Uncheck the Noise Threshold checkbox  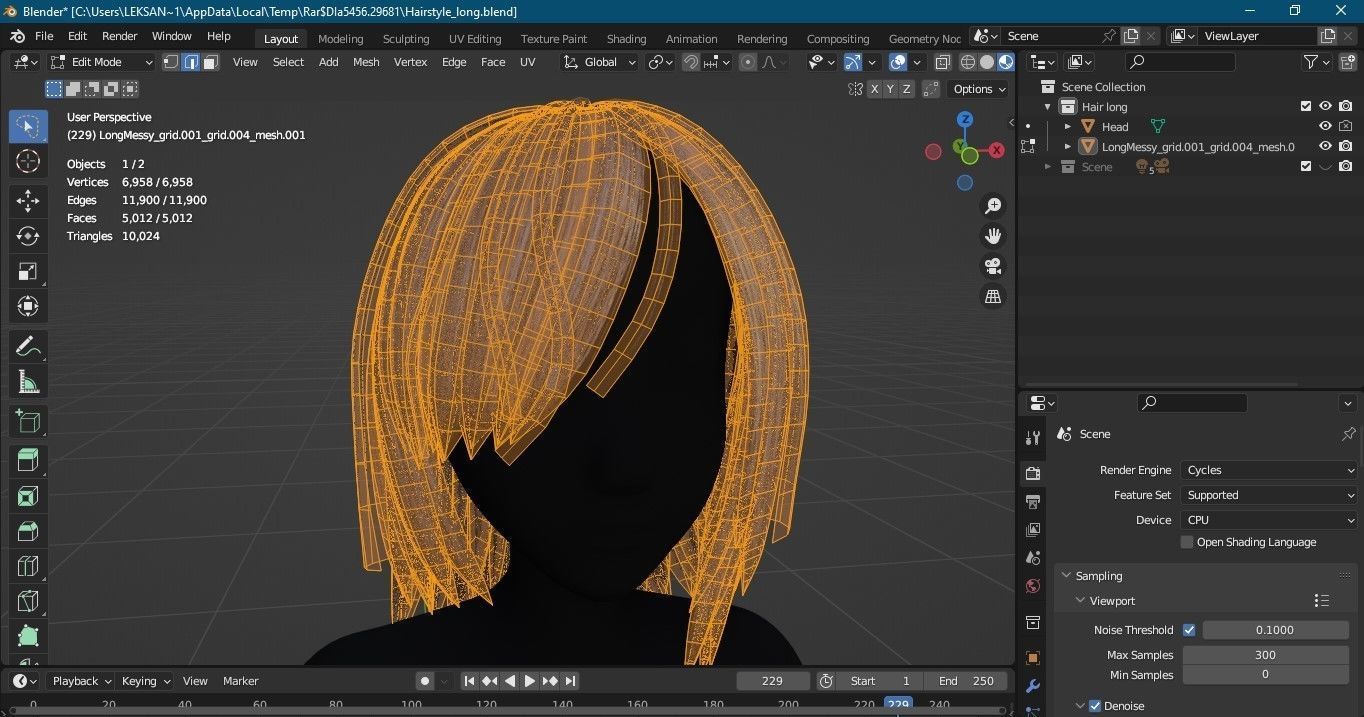tap(1189, 630)
